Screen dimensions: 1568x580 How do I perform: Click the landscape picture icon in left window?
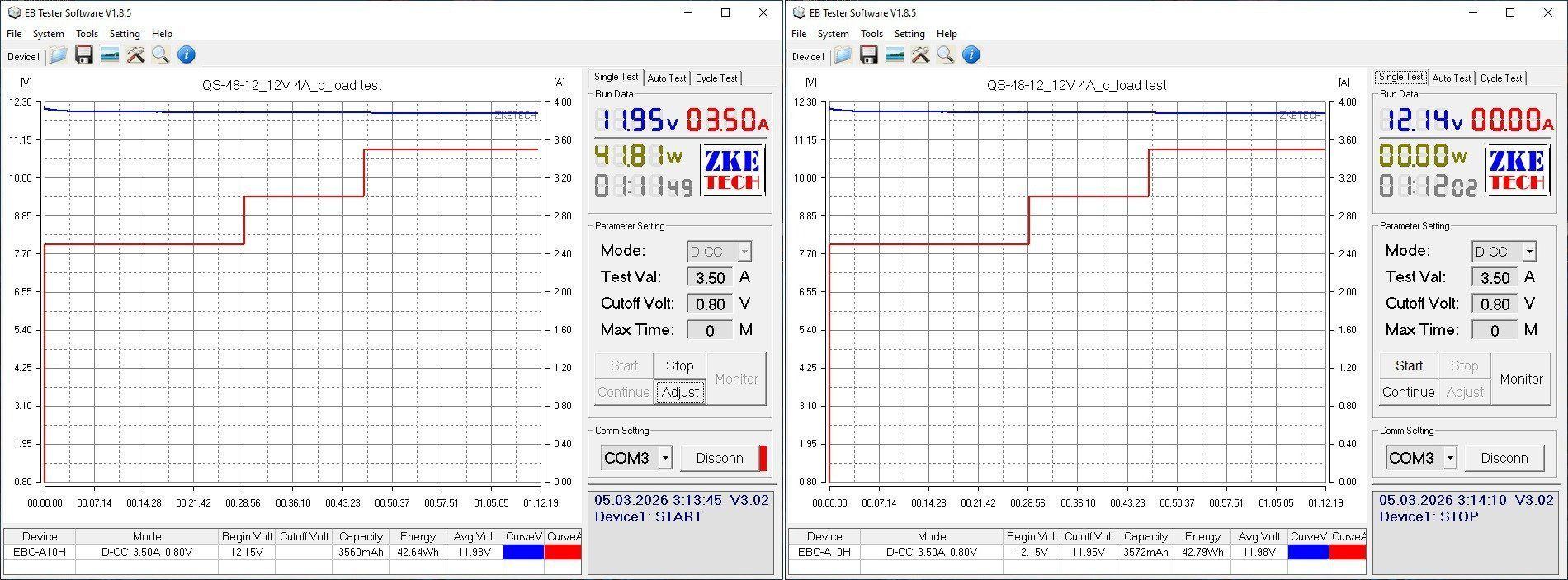pos(109,55)
